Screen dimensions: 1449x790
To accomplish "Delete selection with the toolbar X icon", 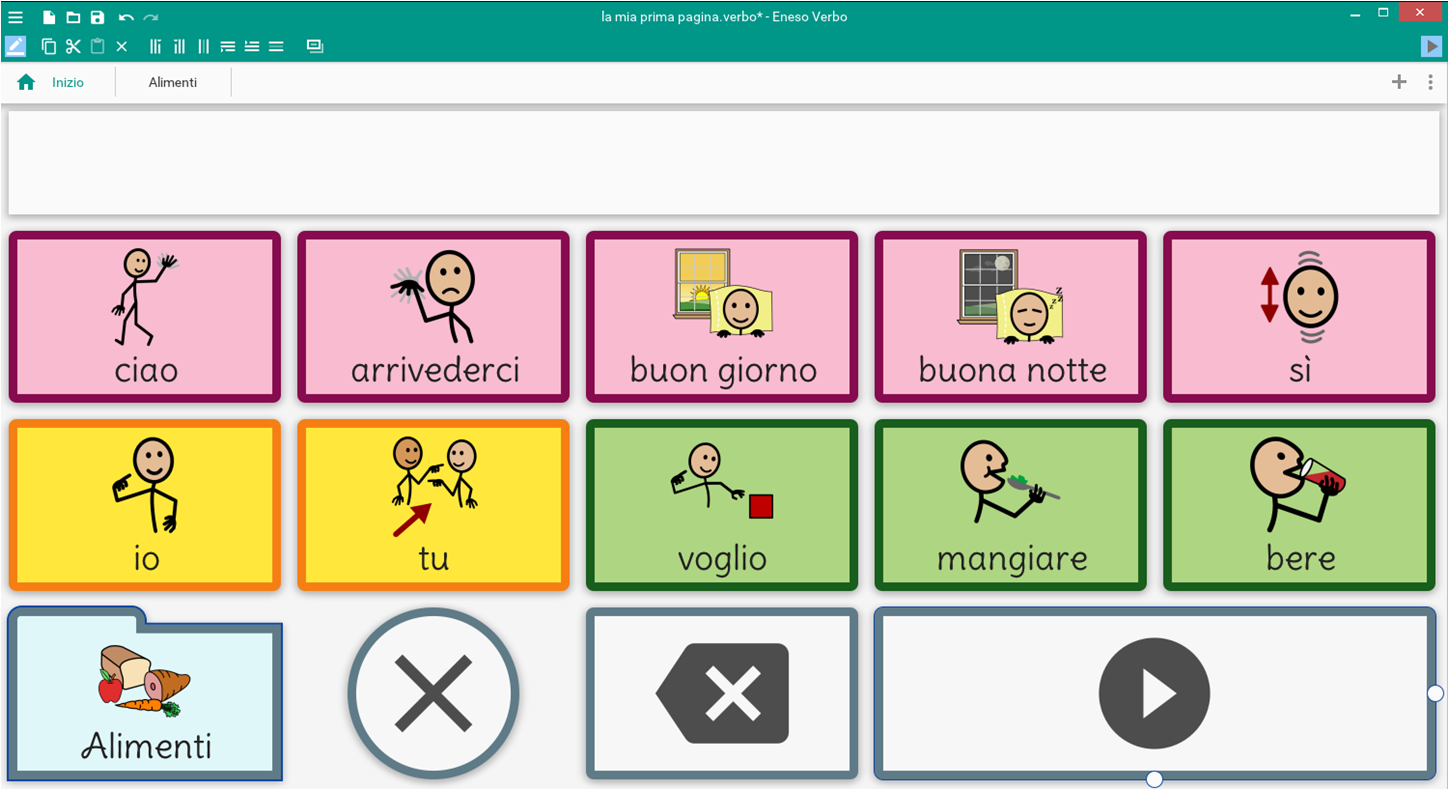I will coord(122,46).
